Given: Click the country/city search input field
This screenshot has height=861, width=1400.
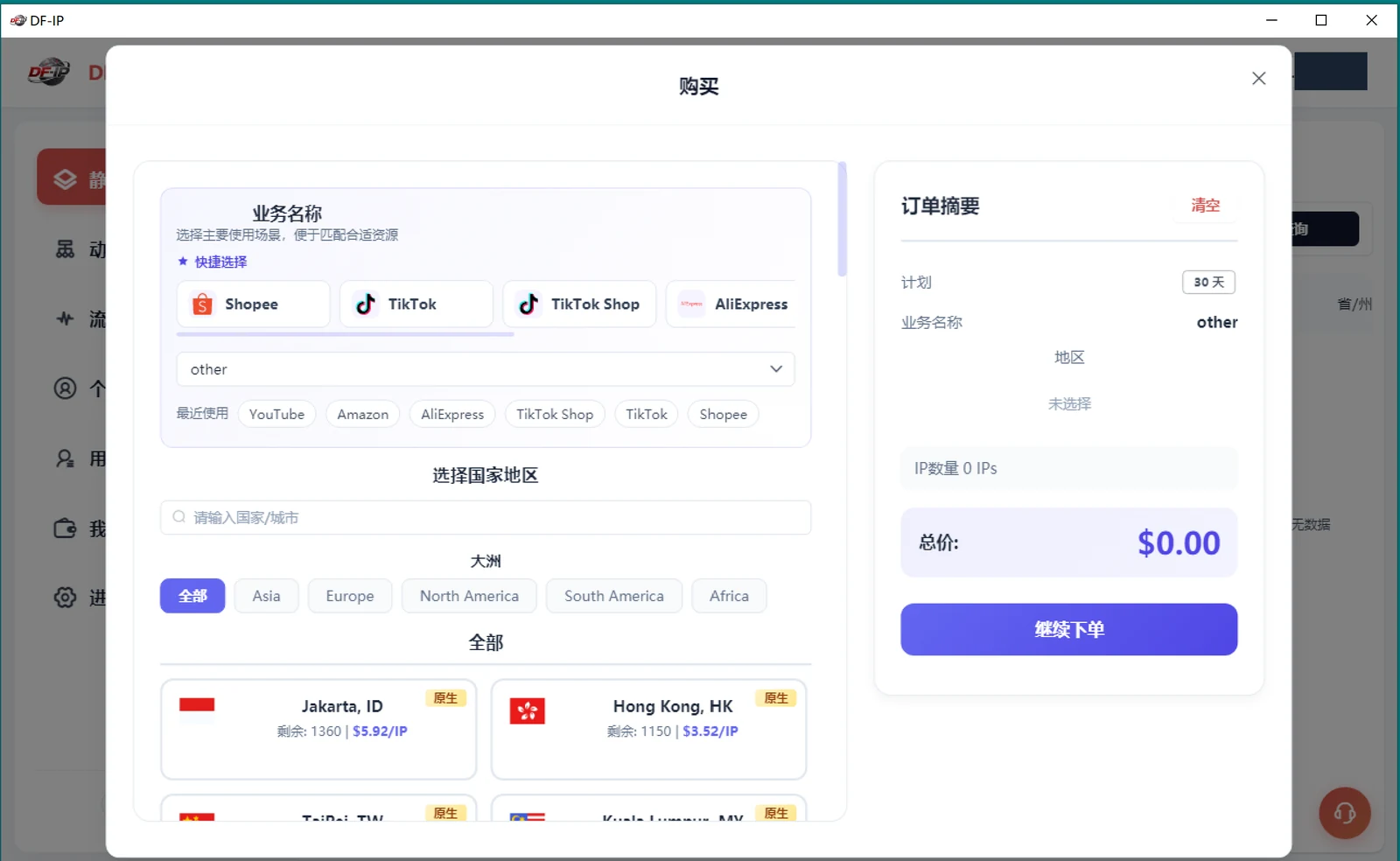Looking at the screenshot, I should (x=486, y=517).
